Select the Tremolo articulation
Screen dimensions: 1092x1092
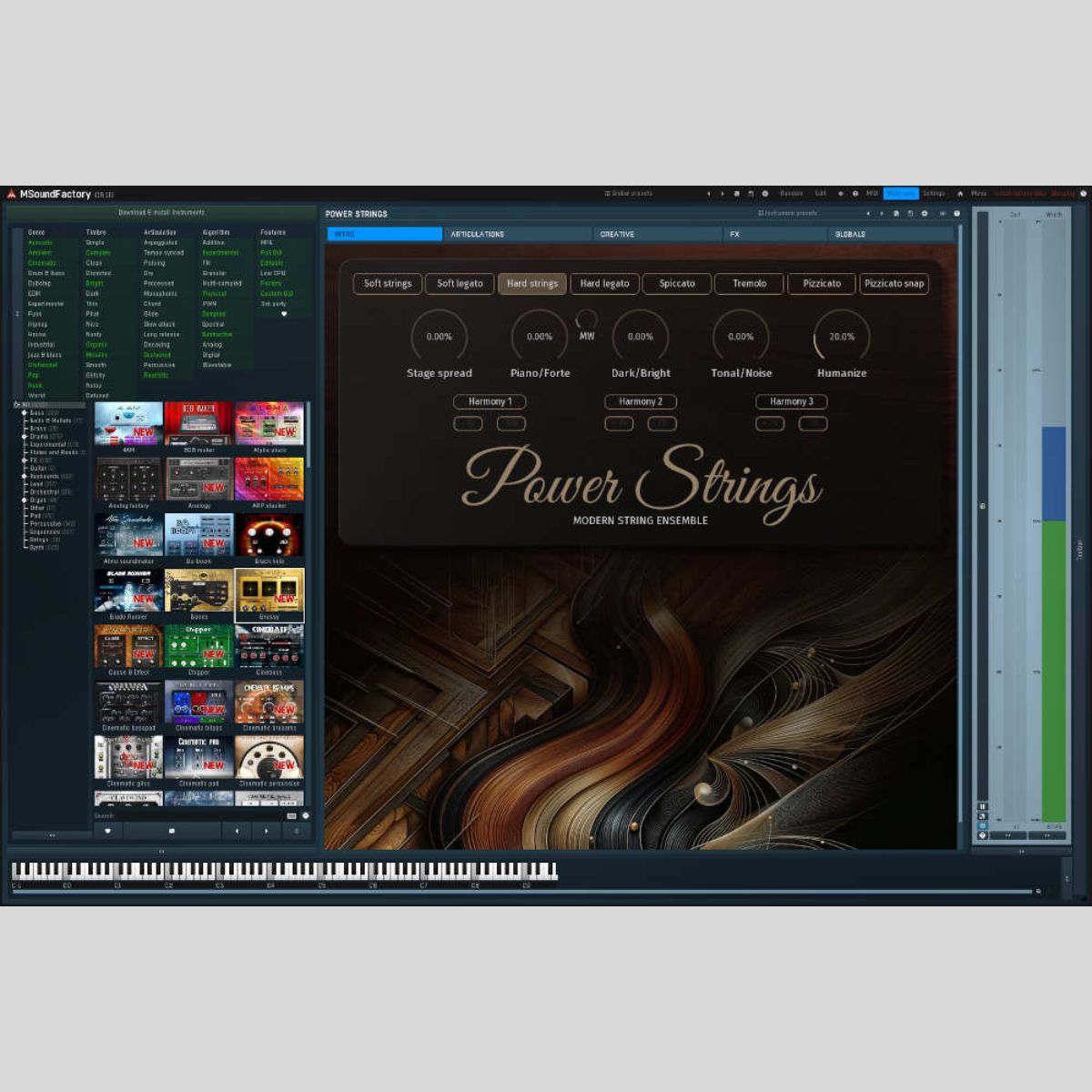click(x=750, y=284)
